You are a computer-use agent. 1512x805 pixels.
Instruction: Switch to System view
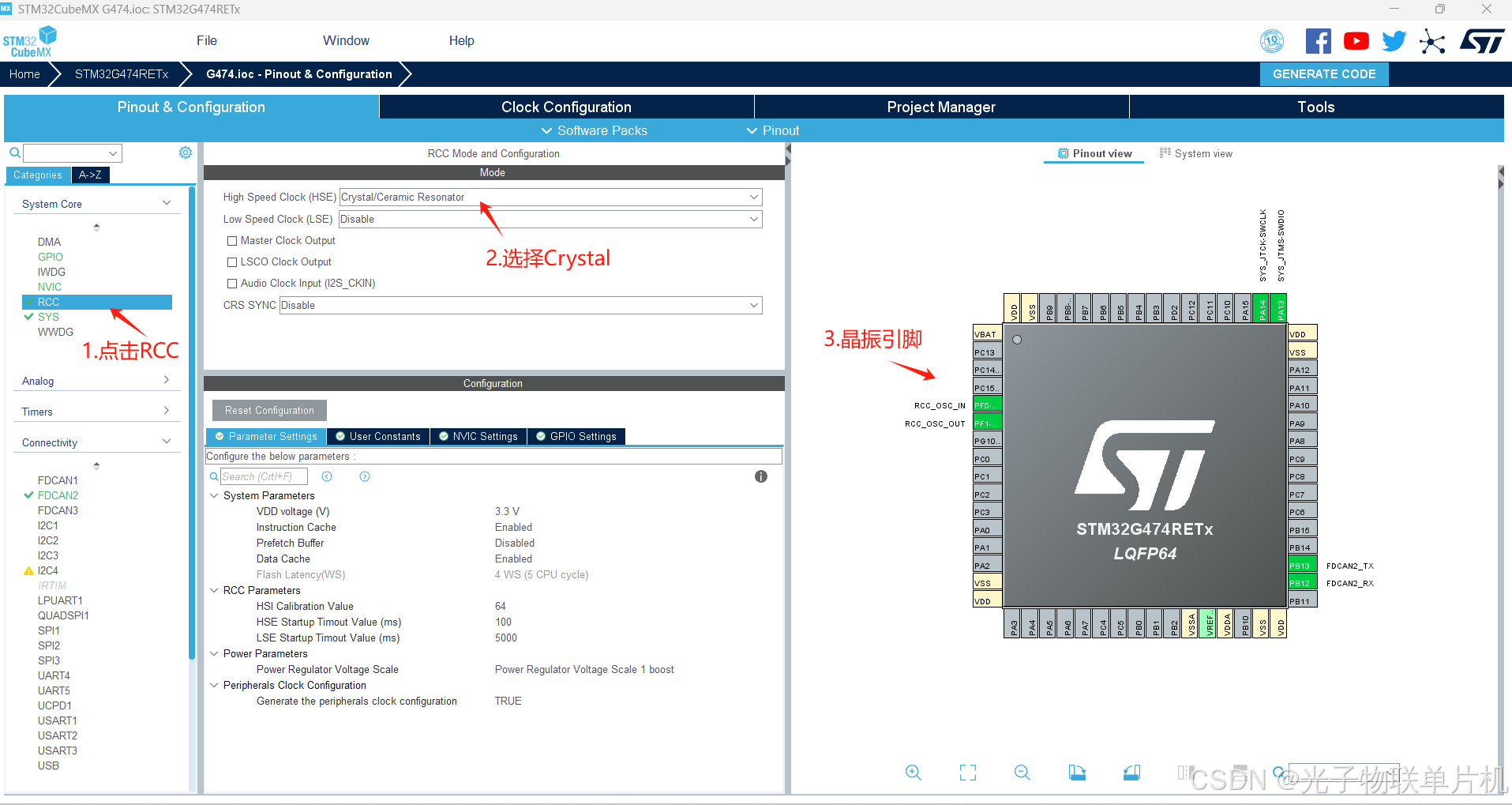1196,153
